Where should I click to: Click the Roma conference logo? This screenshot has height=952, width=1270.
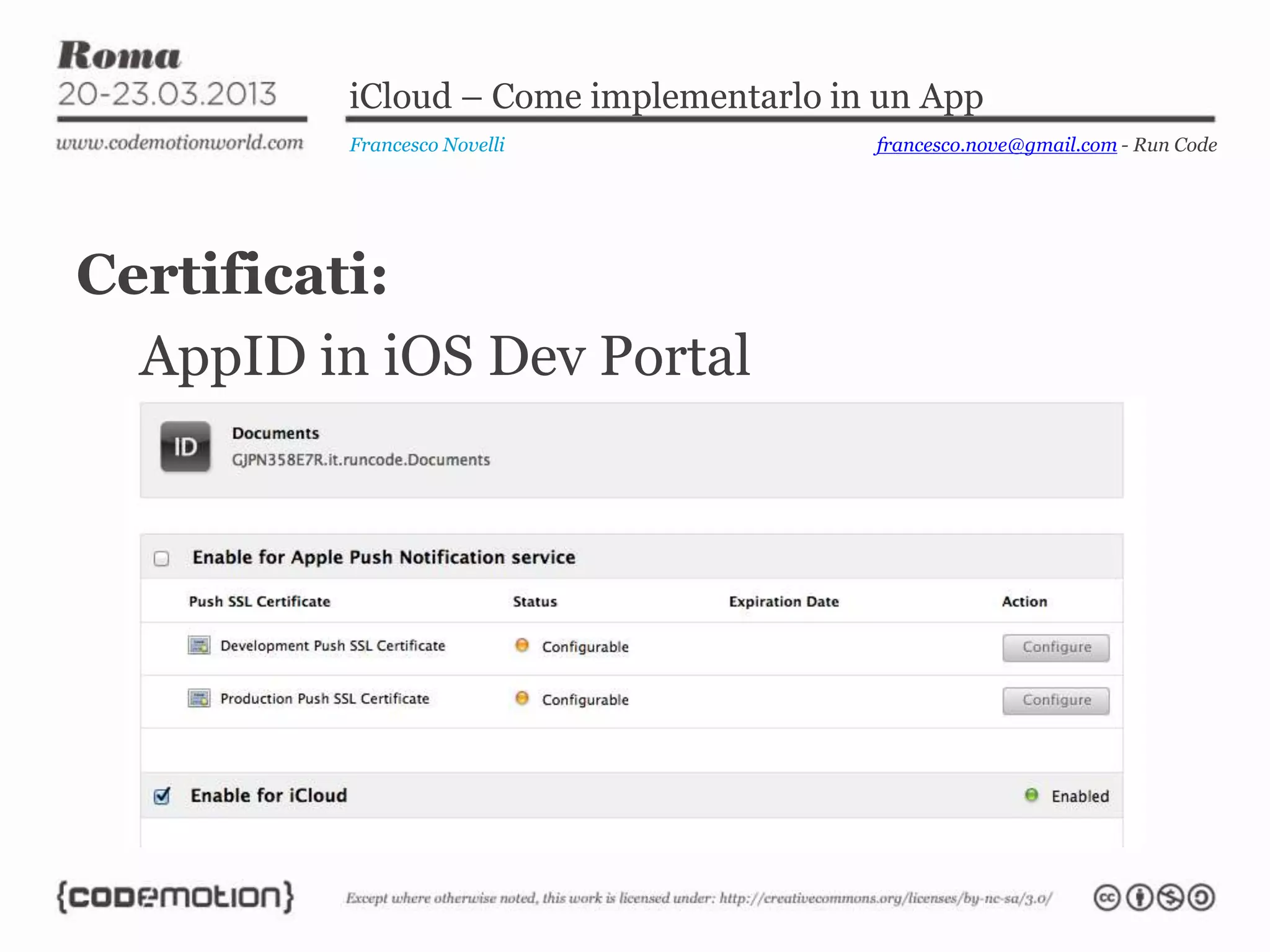click(119, 56)
